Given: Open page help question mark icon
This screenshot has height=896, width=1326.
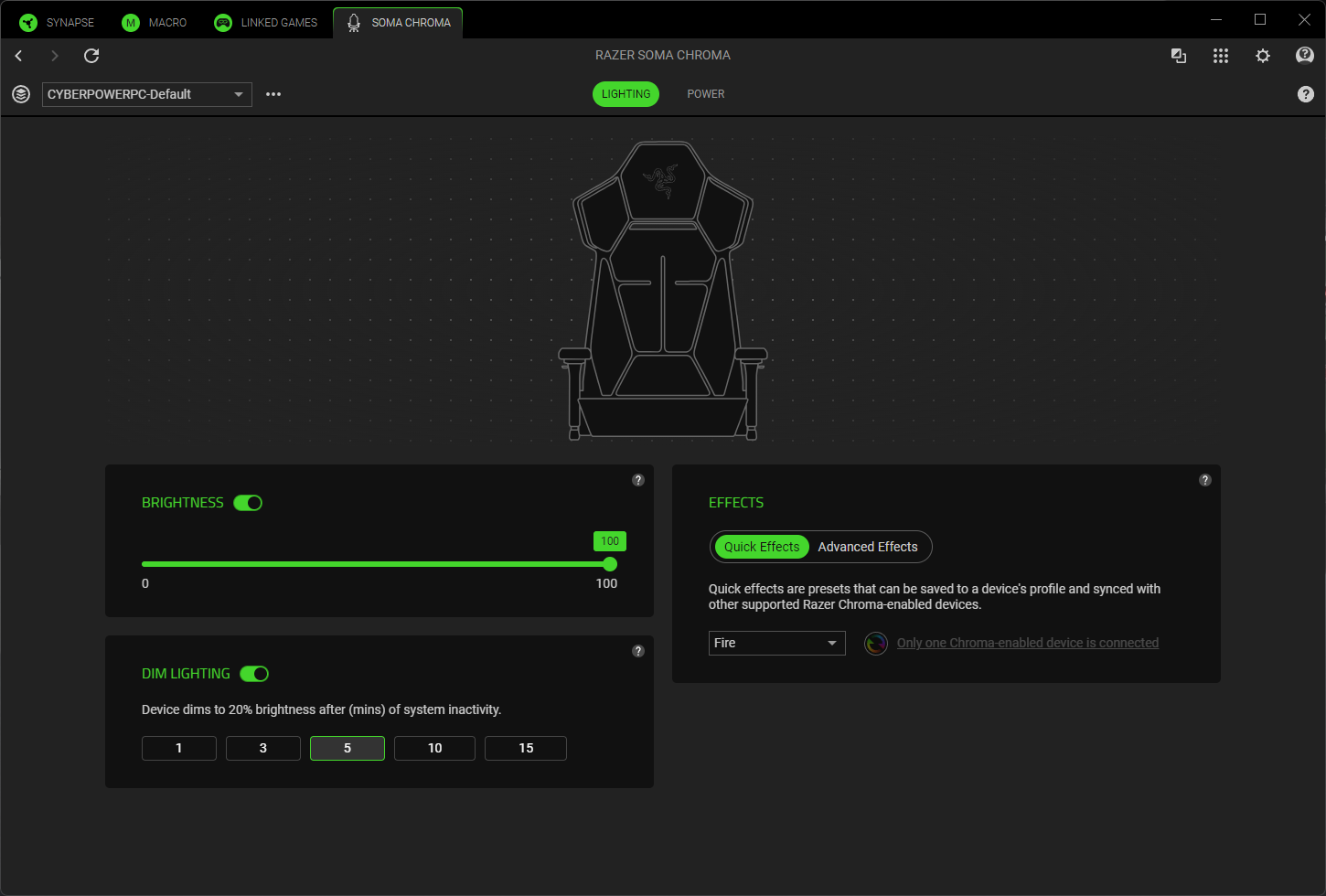Looking at the screenshot, I should pos(1306,94).
